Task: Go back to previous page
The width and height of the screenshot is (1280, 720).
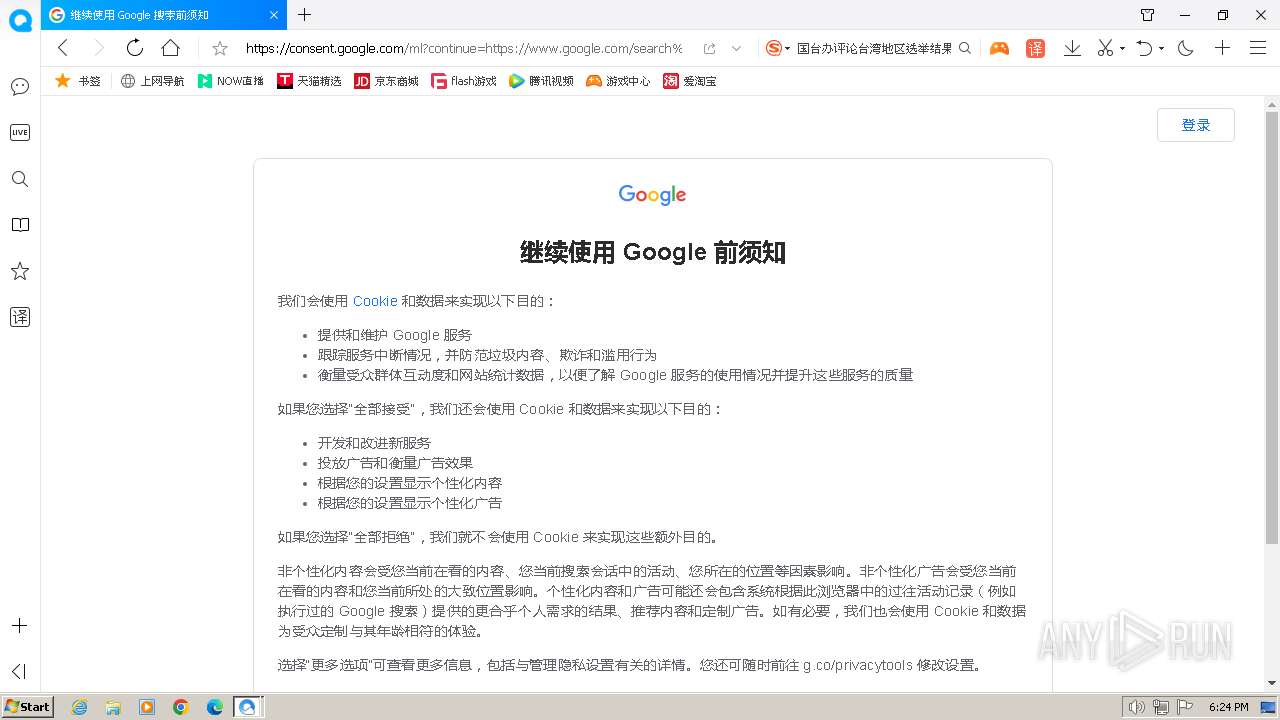Action: coord(63,48)
